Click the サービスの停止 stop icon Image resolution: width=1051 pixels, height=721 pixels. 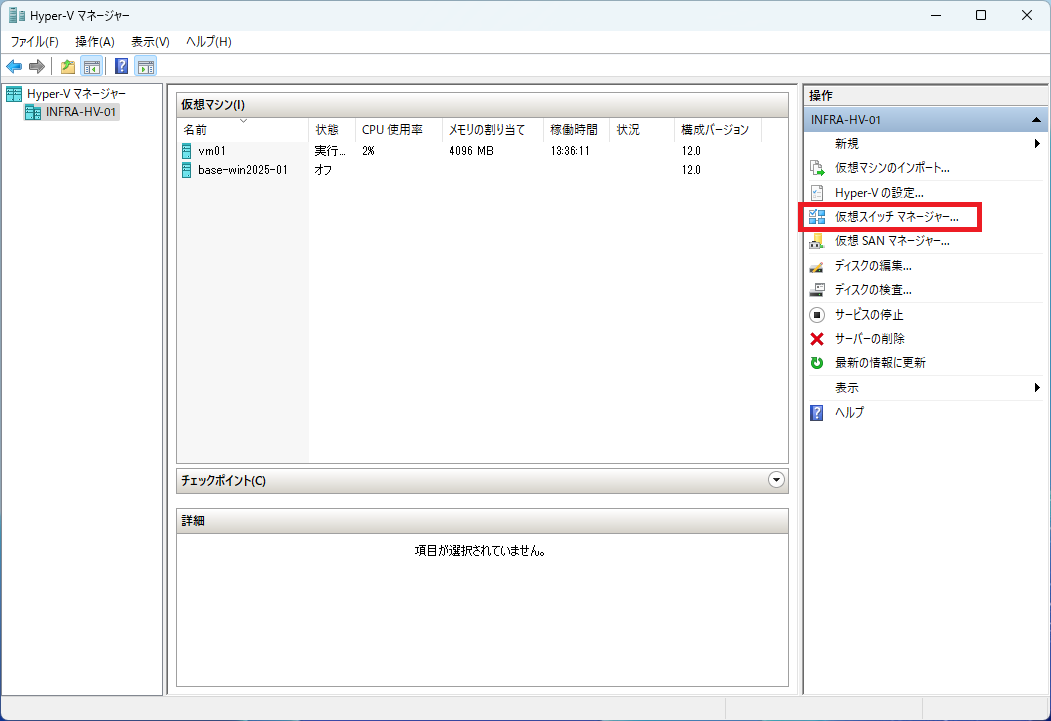pos(816,314)
